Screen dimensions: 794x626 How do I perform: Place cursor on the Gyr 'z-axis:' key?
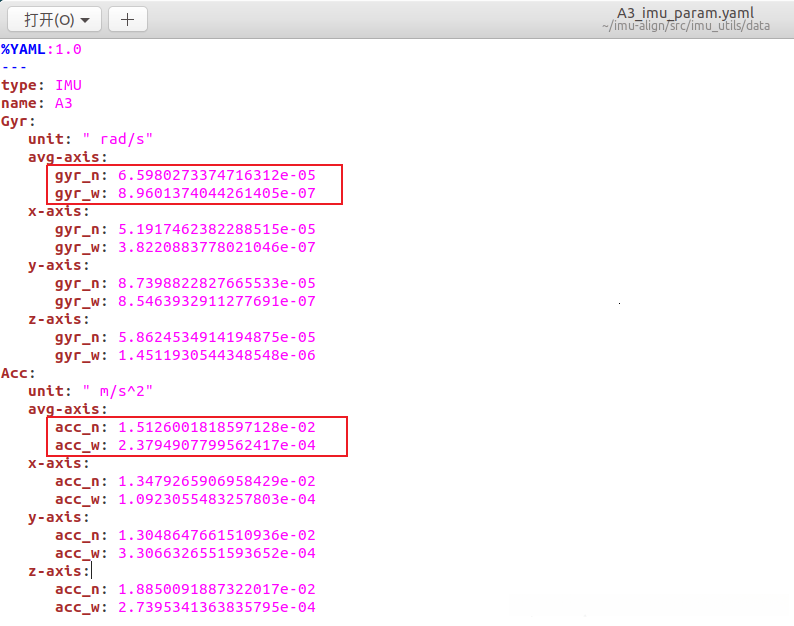click(59, 320)
